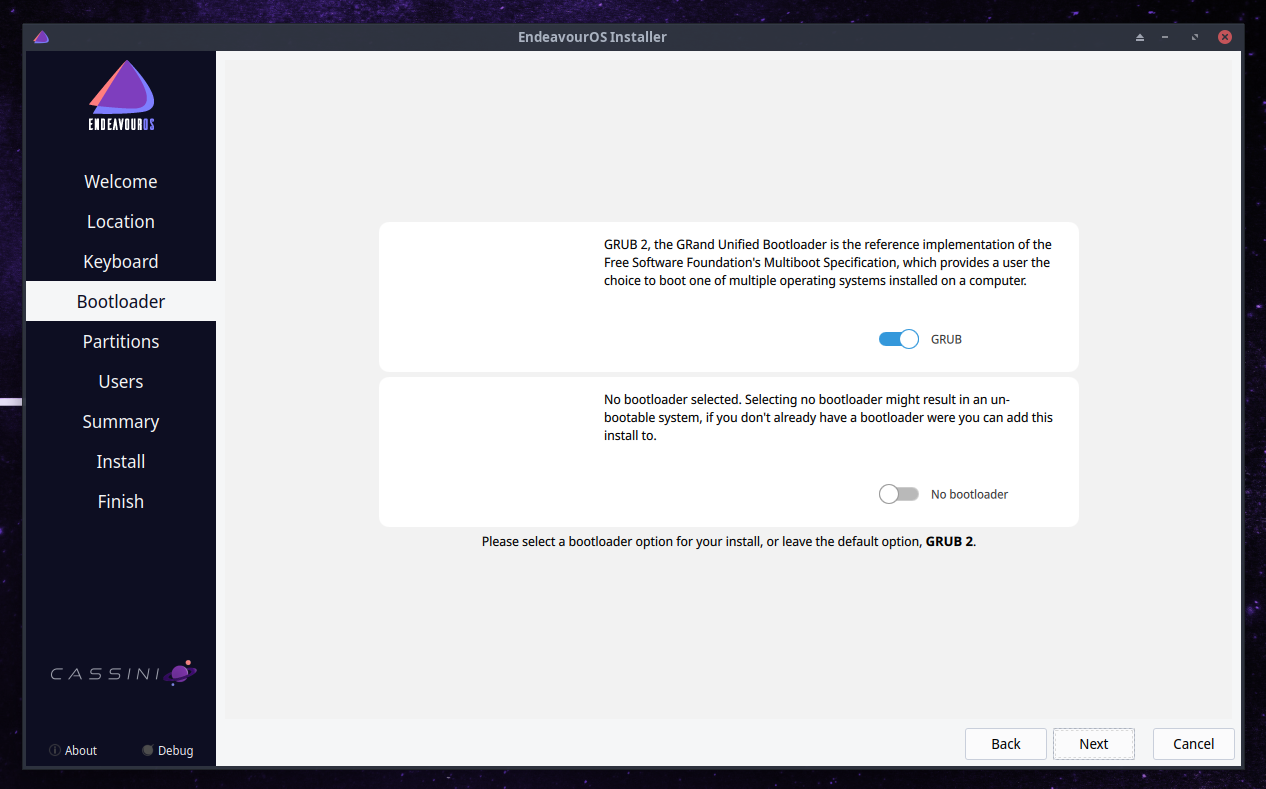
Task: Go to the Welcome step
Action: (121, 181)
